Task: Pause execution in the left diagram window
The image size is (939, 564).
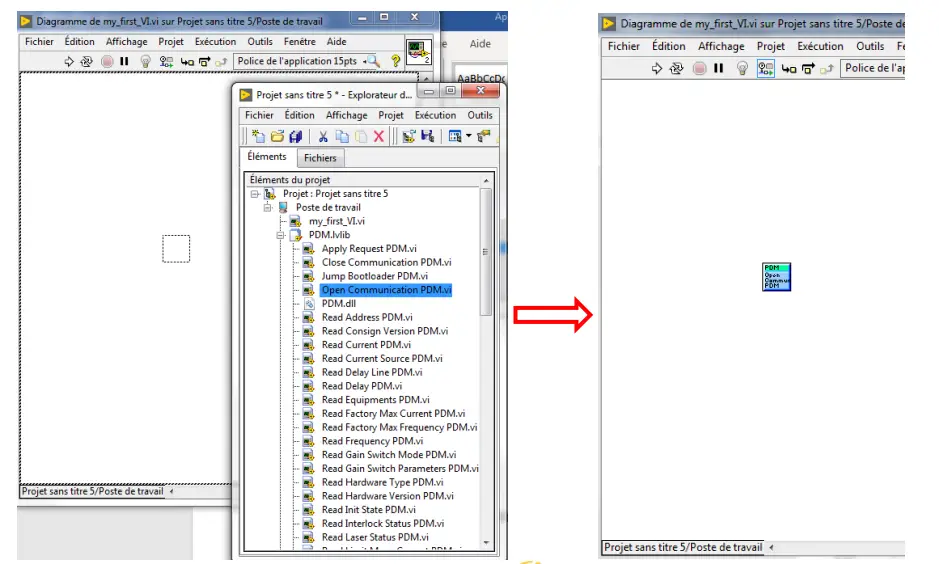Action: point(124,61)
